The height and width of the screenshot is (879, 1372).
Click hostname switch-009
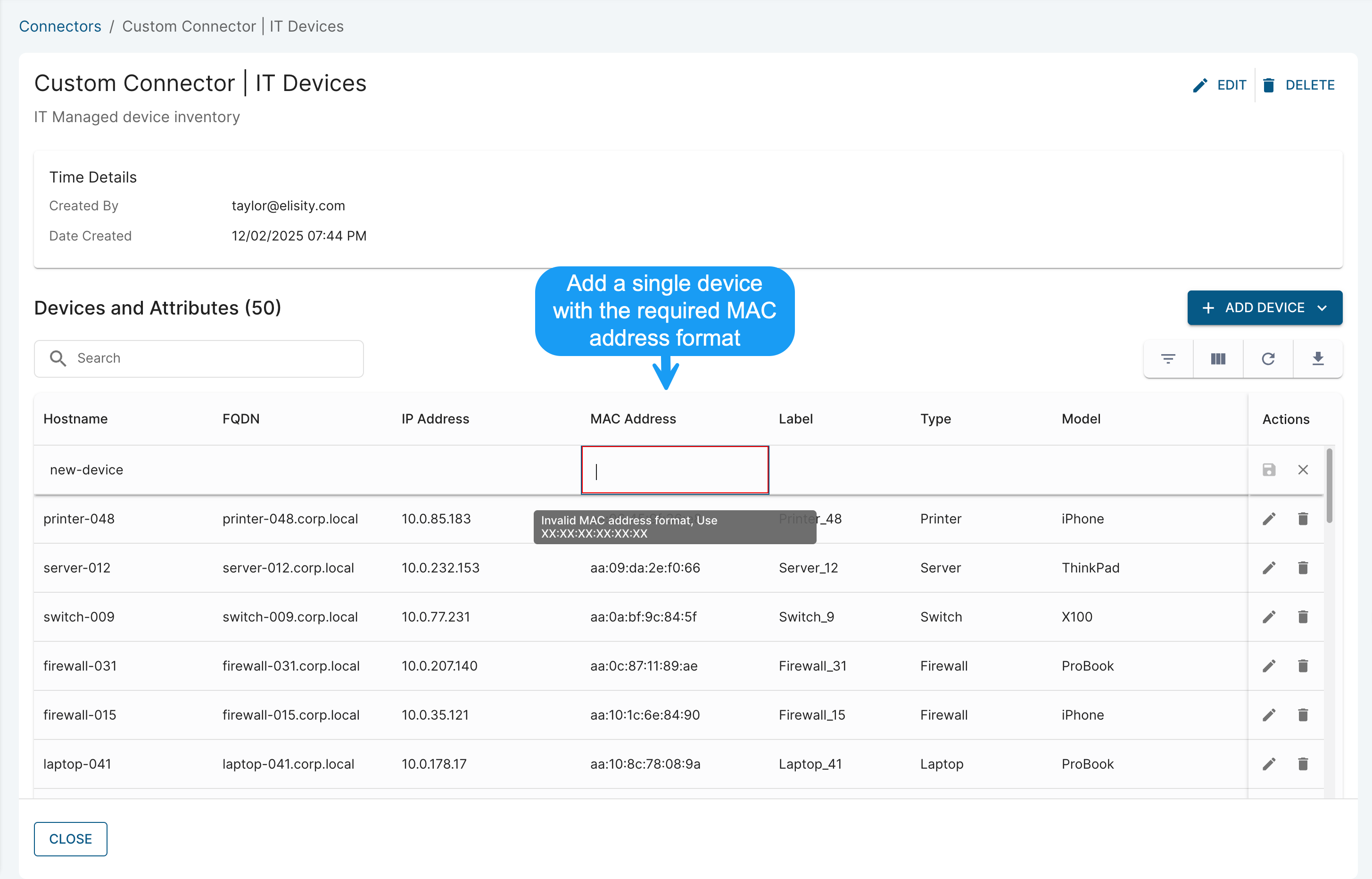click(79, 617)
